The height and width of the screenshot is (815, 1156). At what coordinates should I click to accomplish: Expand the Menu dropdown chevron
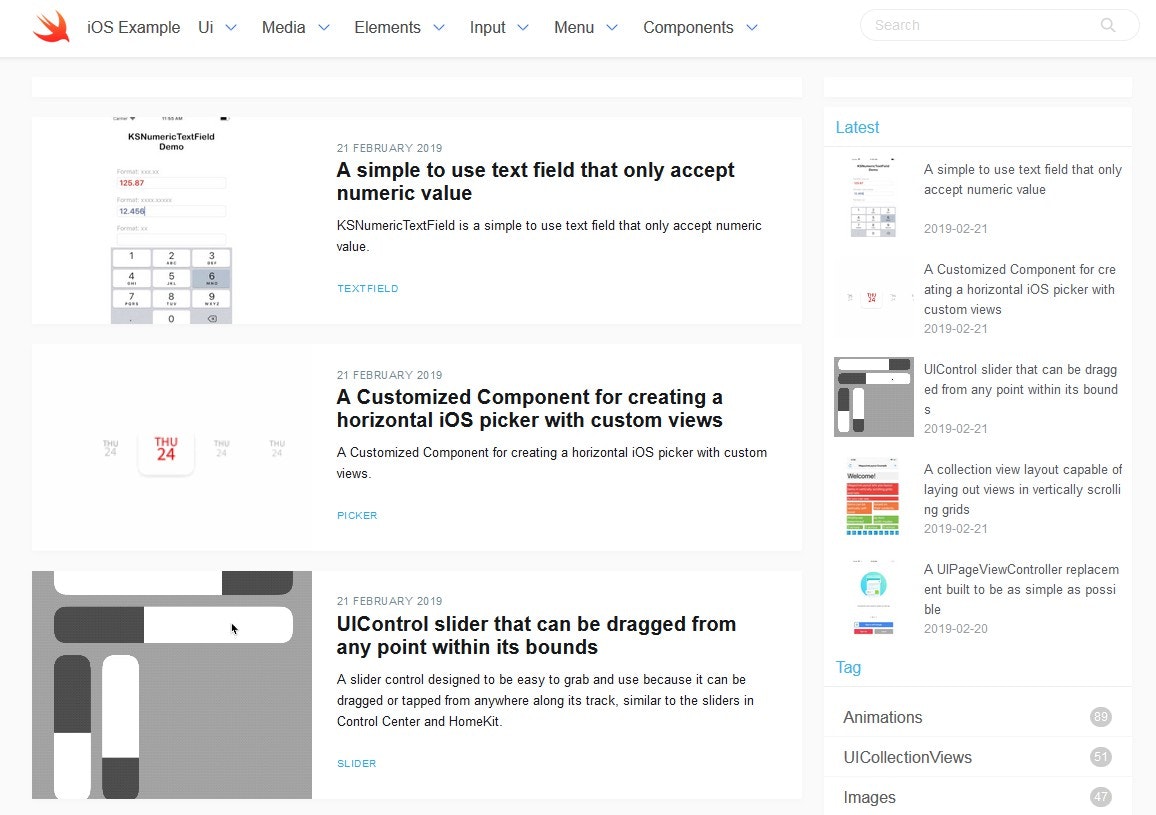[612, 27]
